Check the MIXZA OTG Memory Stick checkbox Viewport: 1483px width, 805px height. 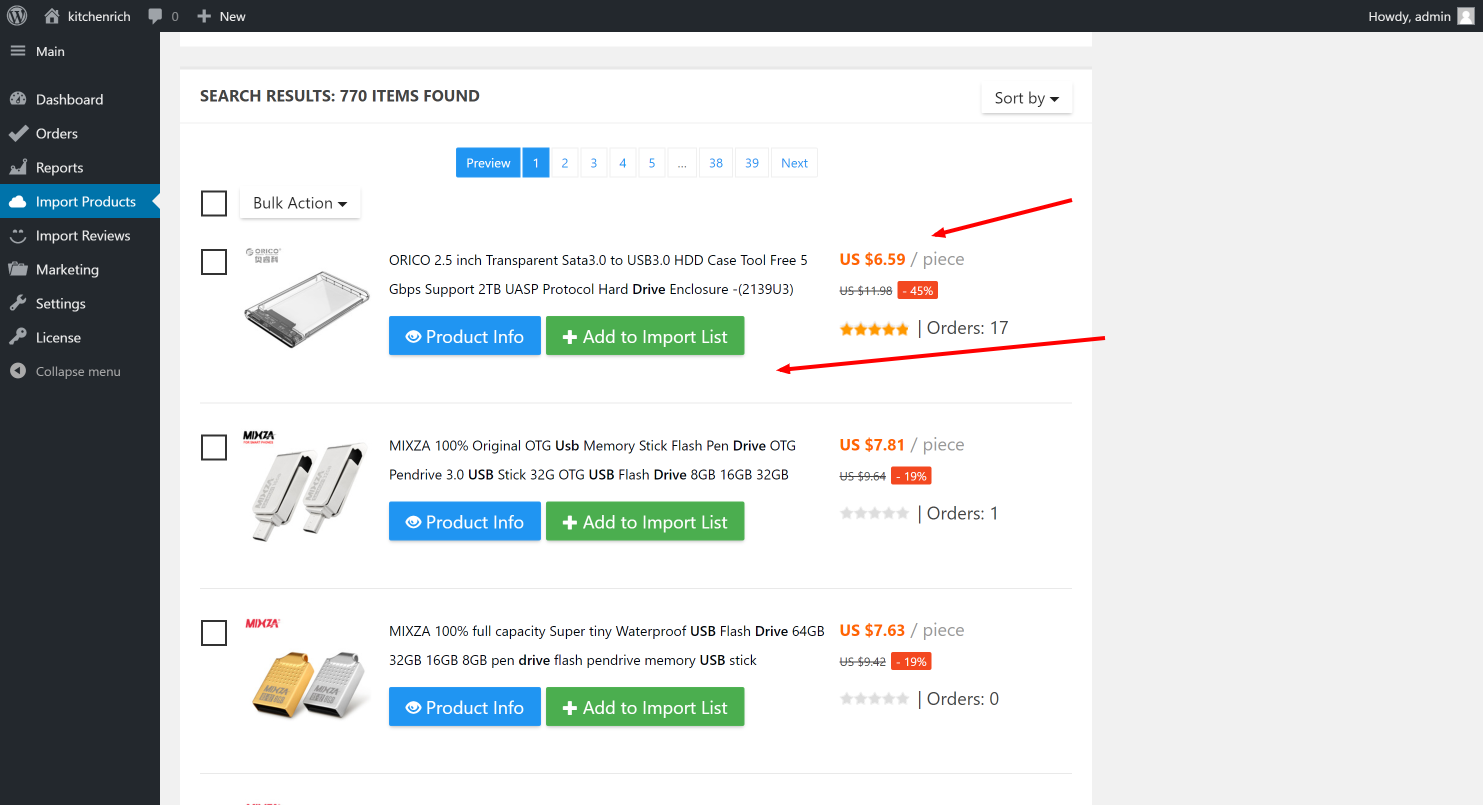pyautogui.click(x=214, y=447)
